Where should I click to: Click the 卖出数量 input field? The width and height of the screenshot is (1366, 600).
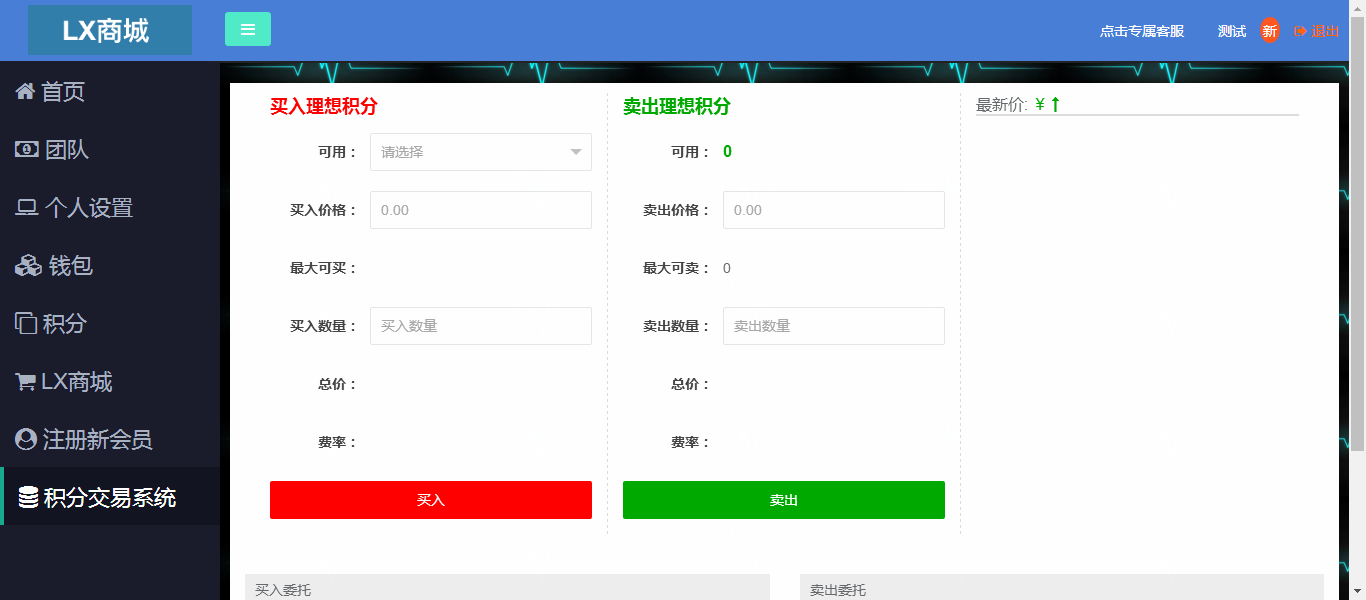833,326
